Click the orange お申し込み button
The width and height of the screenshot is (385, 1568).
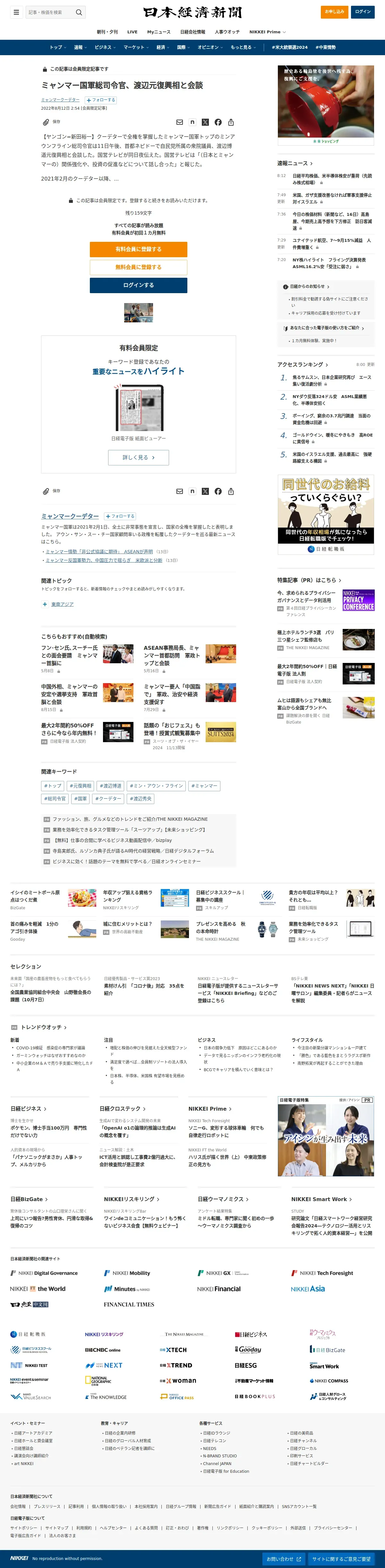(x=334, y=12)
